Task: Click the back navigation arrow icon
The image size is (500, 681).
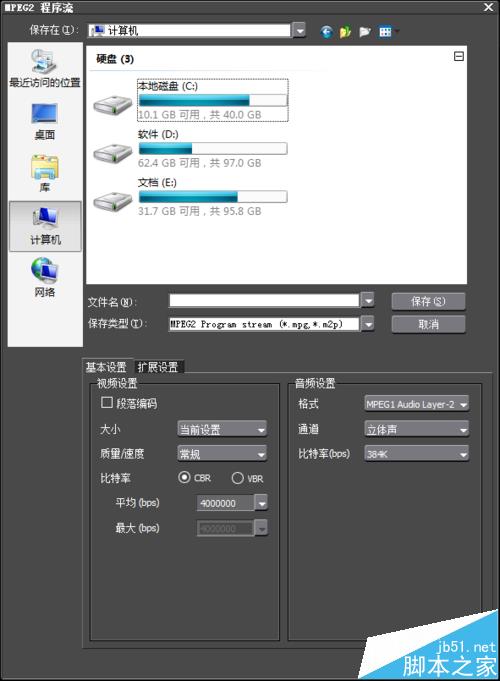Action: click(326, 32)
